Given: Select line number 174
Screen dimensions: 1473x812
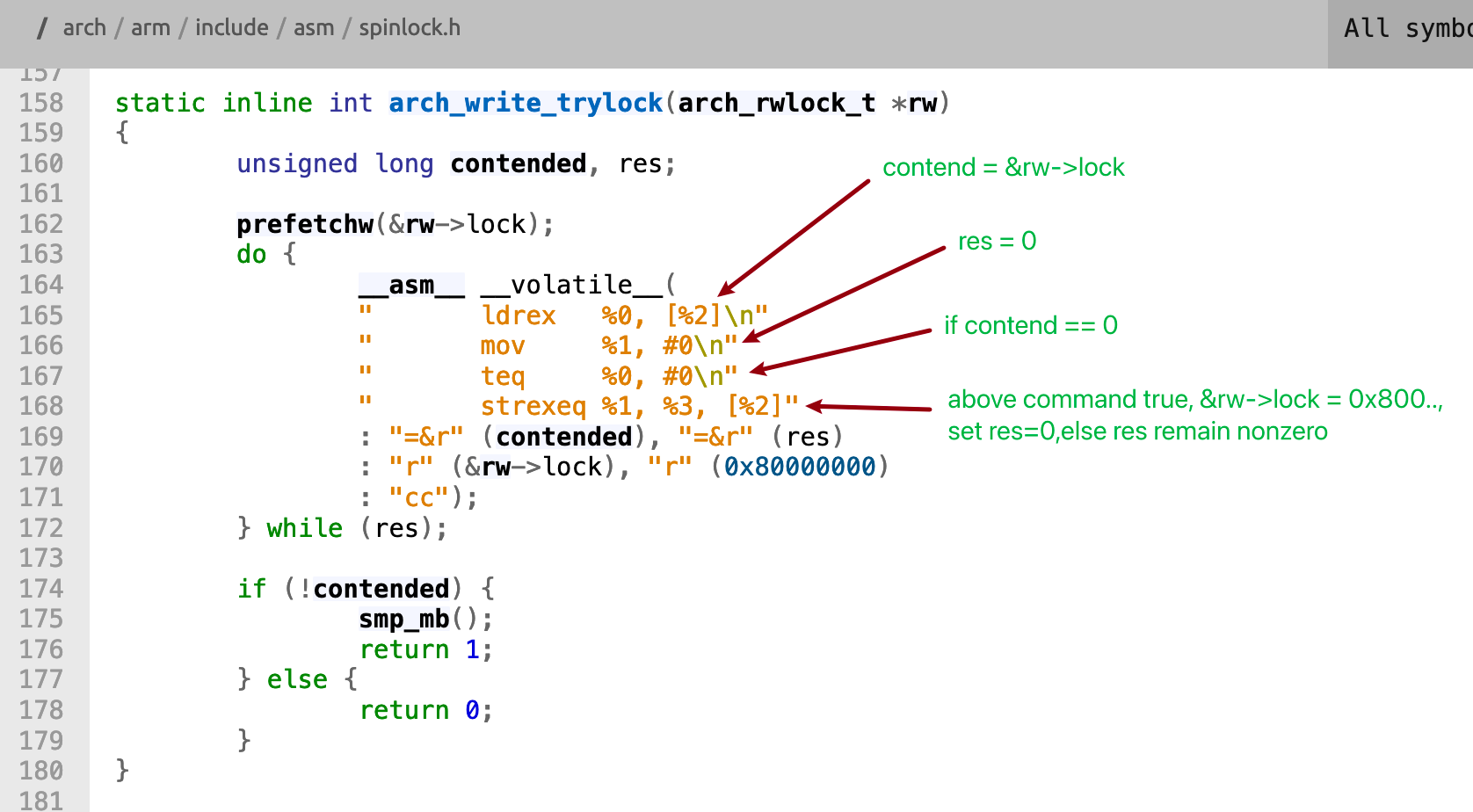Looking at the screenshot, I should pos(41,589).
